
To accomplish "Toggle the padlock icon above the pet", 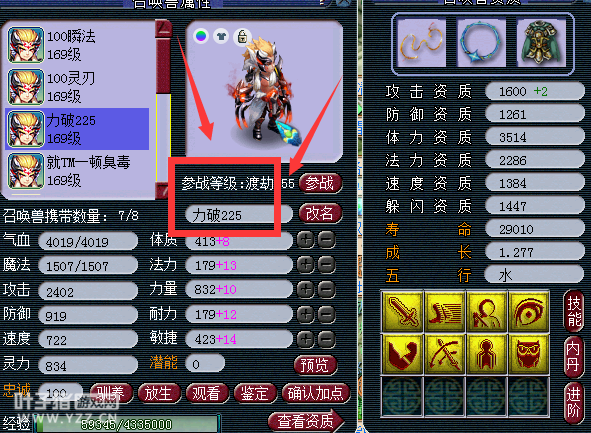I will (242, 36).
